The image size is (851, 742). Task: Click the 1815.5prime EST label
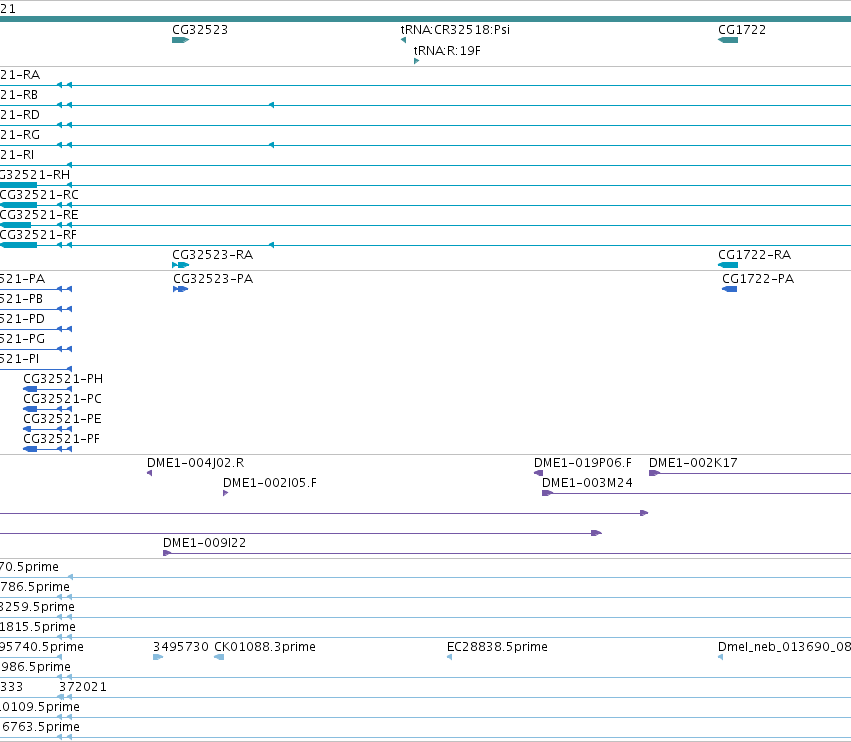[38, 627]
